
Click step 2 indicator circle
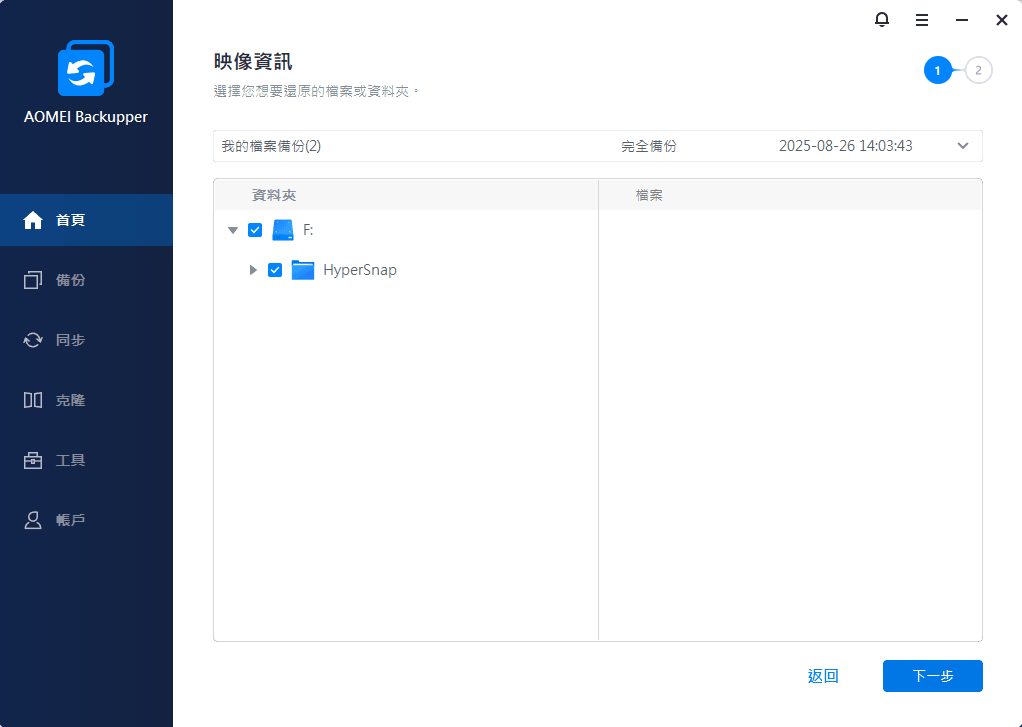point(978,70)
